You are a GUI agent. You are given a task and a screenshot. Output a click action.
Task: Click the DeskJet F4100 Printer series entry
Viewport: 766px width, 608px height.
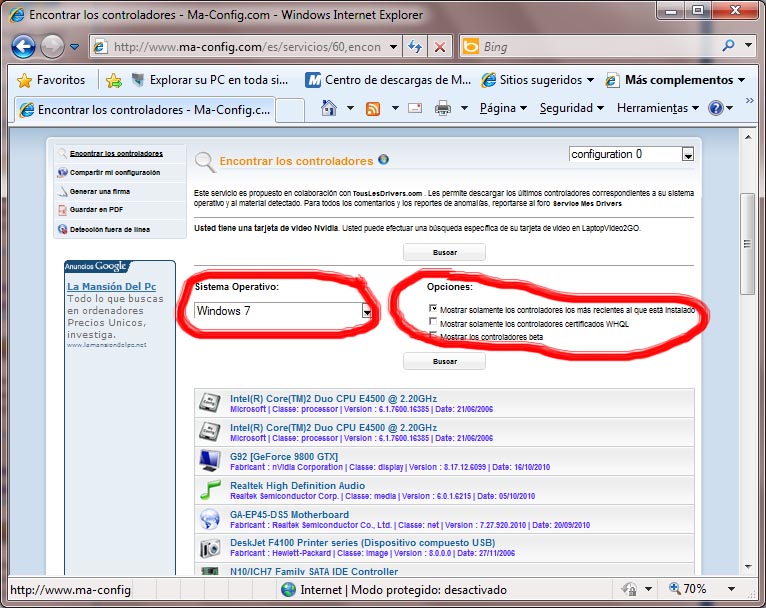444,547
